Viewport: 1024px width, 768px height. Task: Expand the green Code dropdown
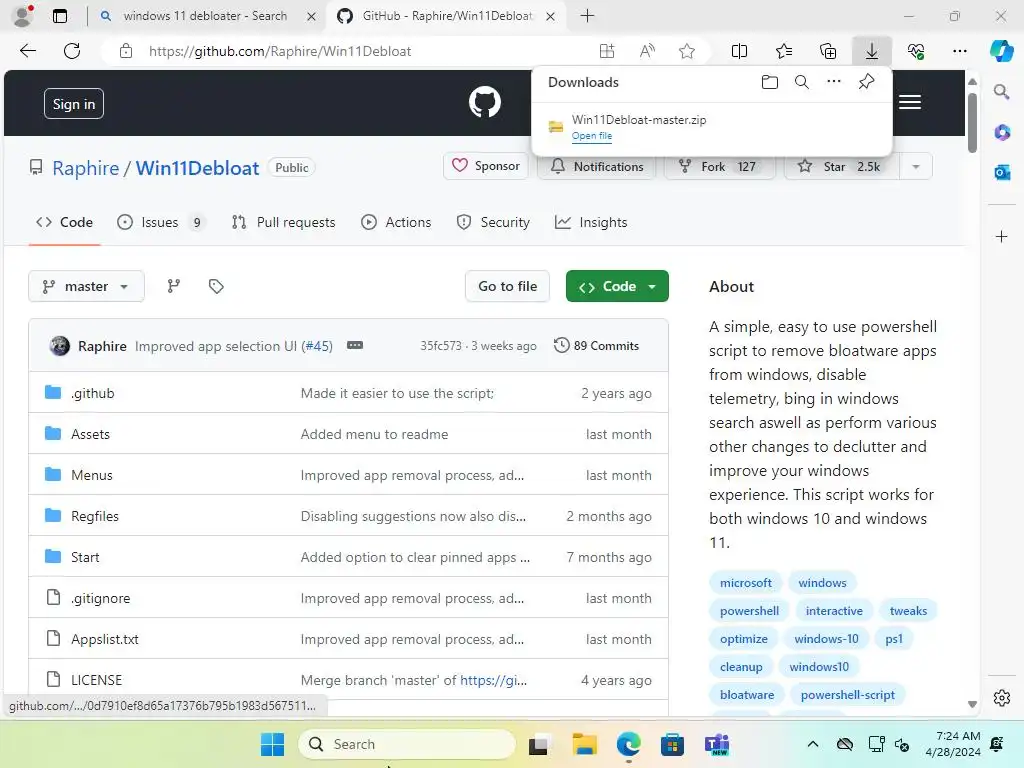617,286
